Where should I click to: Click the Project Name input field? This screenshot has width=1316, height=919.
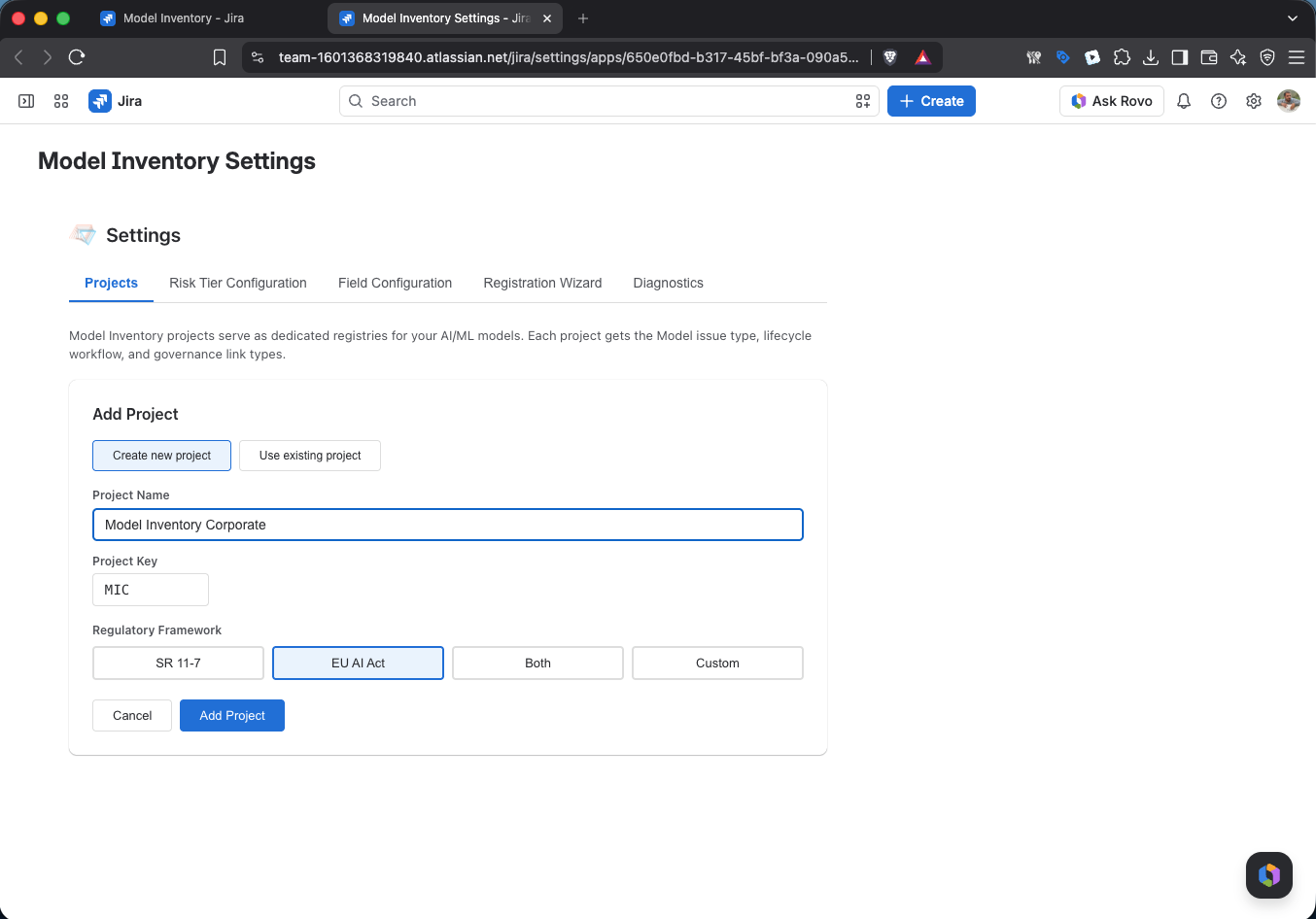[x=448, y=525]
